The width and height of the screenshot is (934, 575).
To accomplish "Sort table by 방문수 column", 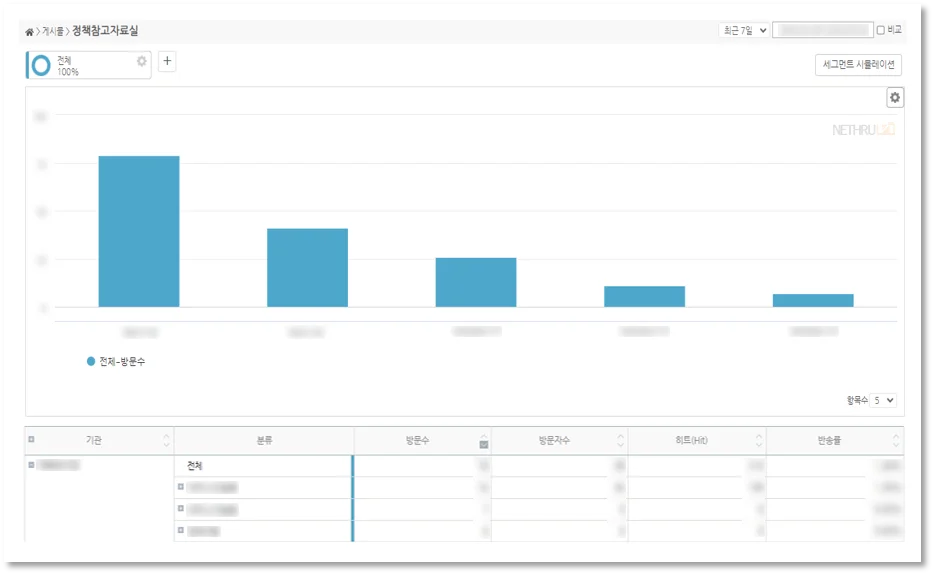I will pyautogui.click(x=484, y=441).
